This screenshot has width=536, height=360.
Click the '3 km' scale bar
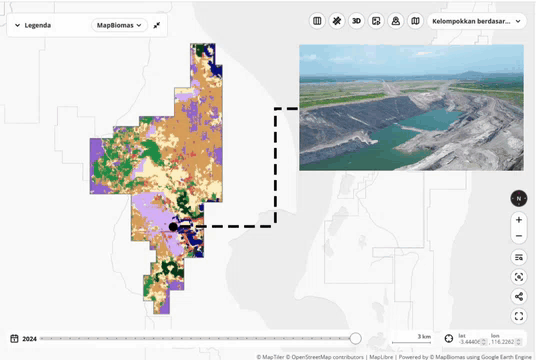tap(412, 339)
